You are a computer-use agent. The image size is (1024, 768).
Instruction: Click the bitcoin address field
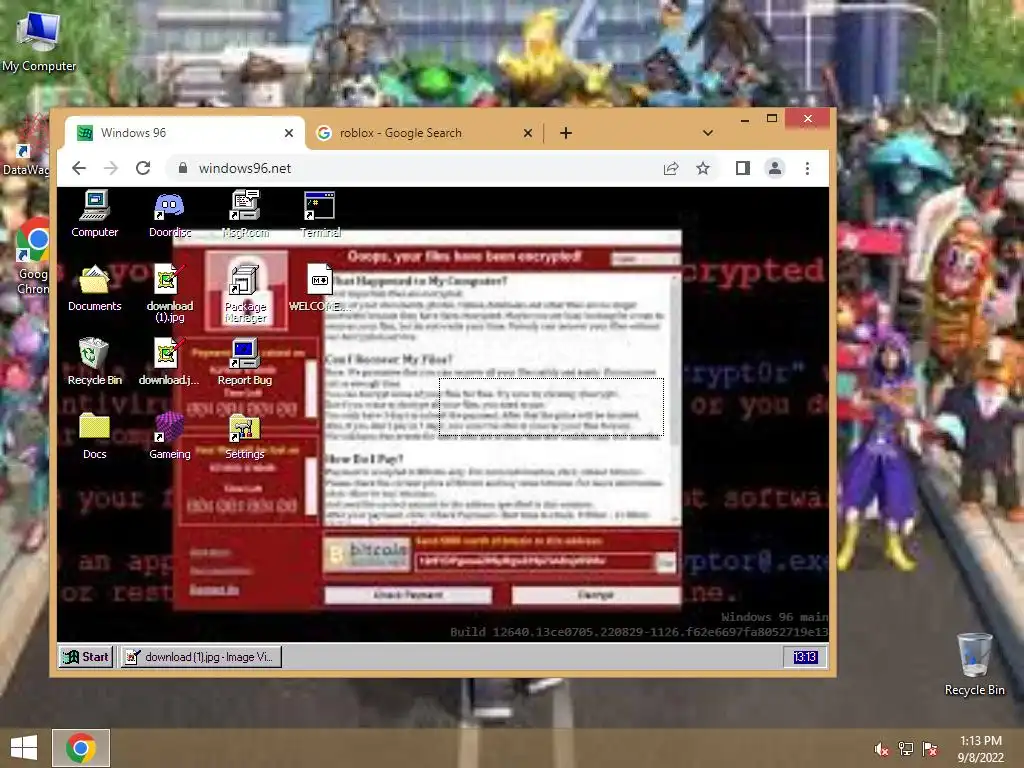pyautogui.click(x=534, y=562)
